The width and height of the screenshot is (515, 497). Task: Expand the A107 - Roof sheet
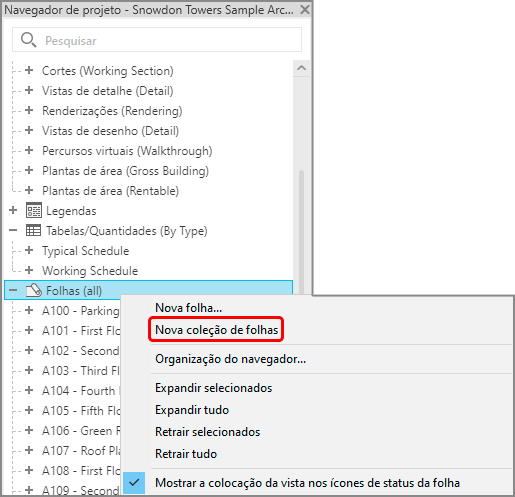[29, 450]
